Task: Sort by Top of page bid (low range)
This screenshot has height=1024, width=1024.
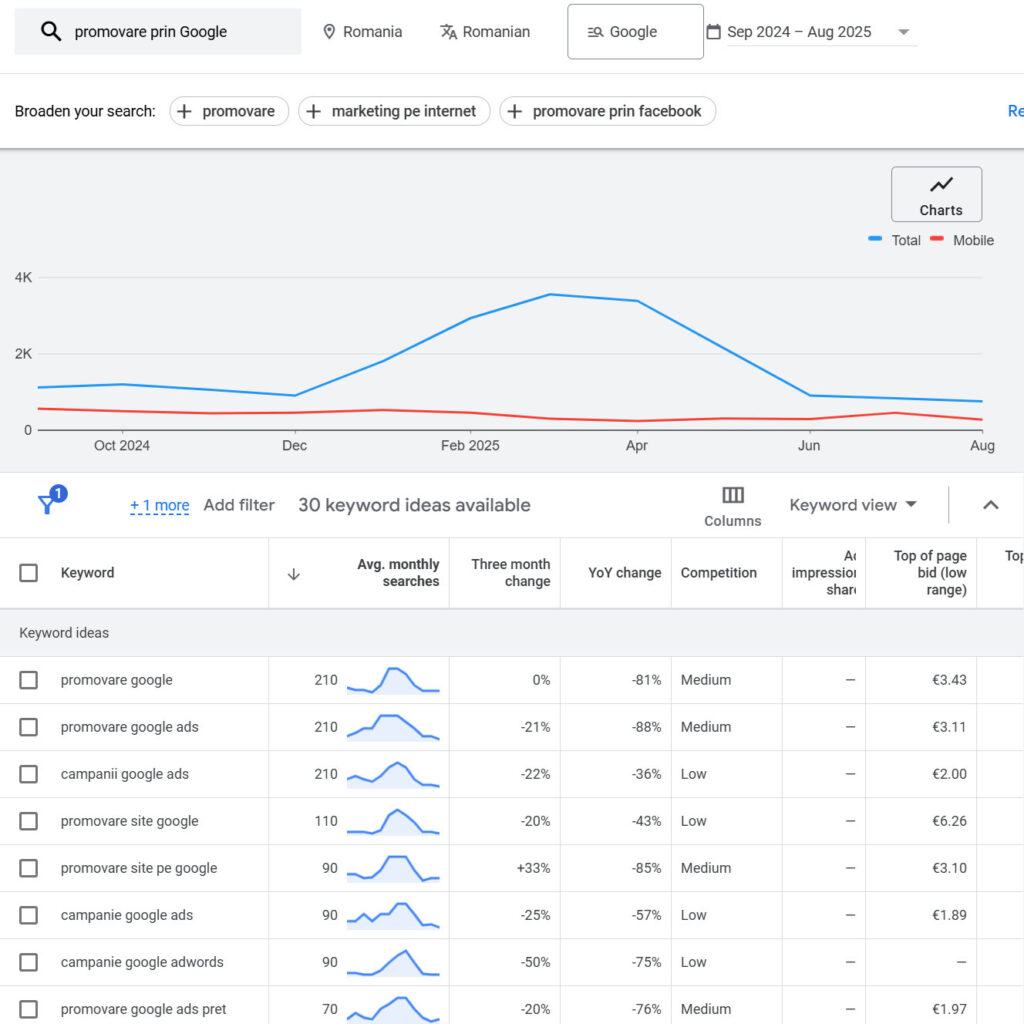Action: pyautogui.click(x=930, y=573)
